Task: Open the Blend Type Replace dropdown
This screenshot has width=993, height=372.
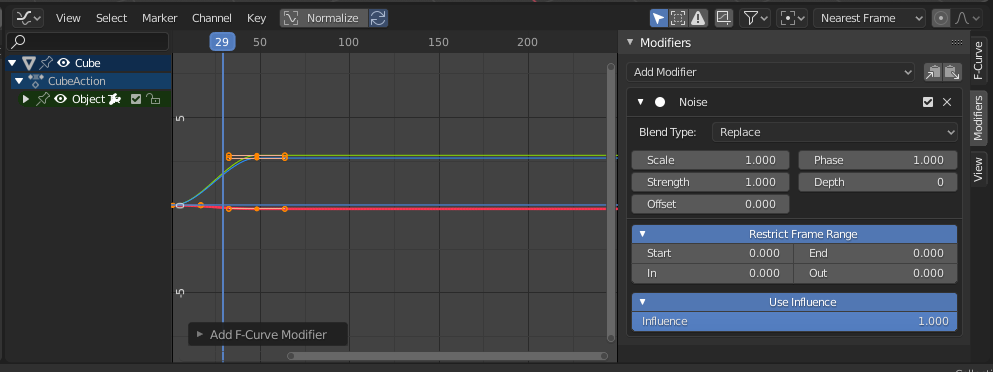Action: (835, 132)
